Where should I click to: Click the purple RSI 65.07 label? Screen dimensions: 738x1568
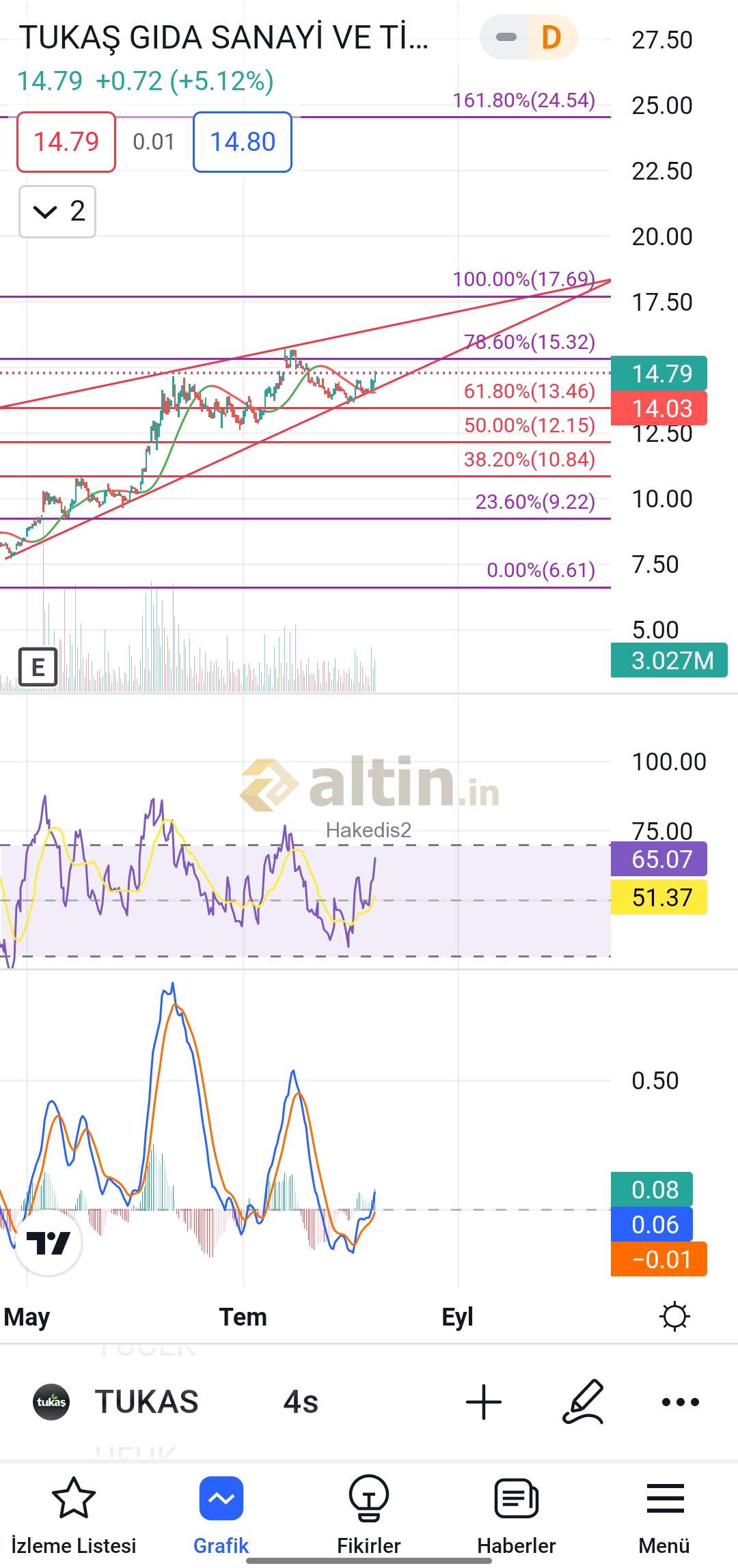(659, 859)
